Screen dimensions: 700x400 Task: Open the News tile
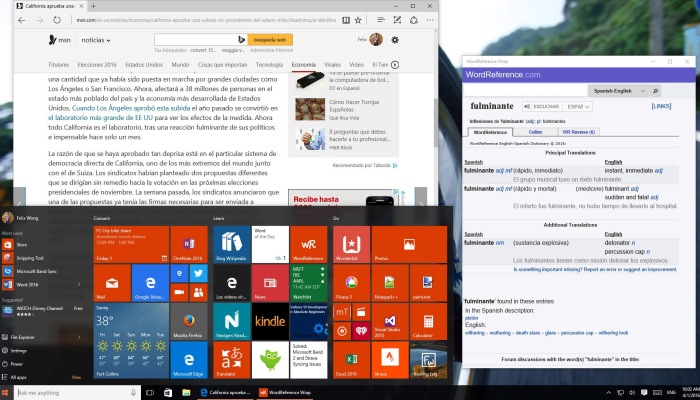click(x=270, y=283)
